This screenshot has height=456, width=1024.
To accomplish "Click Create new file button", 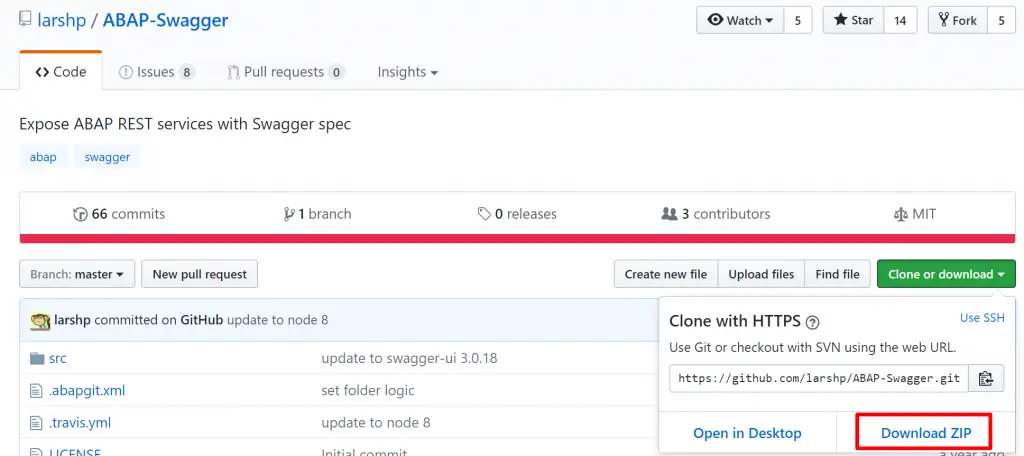I will click(665, 274).
